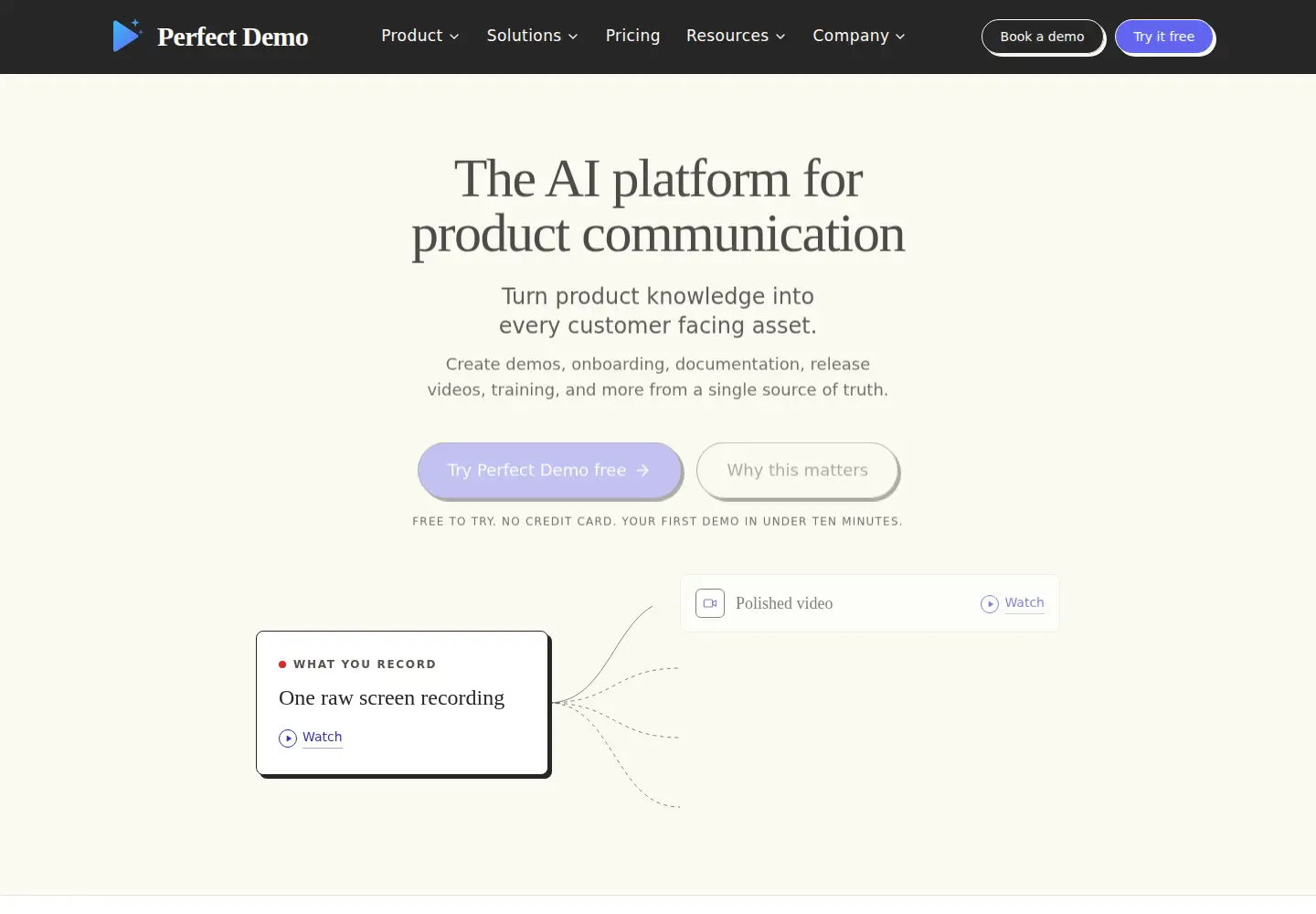Image resolution: width=1316 pixels, height=914 pixels.
Task: Click the headline The AI platform for product communication
Action: click(658, 206)
